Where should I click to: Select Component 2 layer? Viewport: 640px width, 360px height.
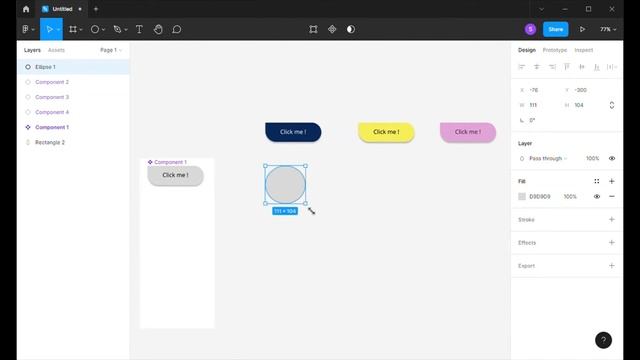73,82
